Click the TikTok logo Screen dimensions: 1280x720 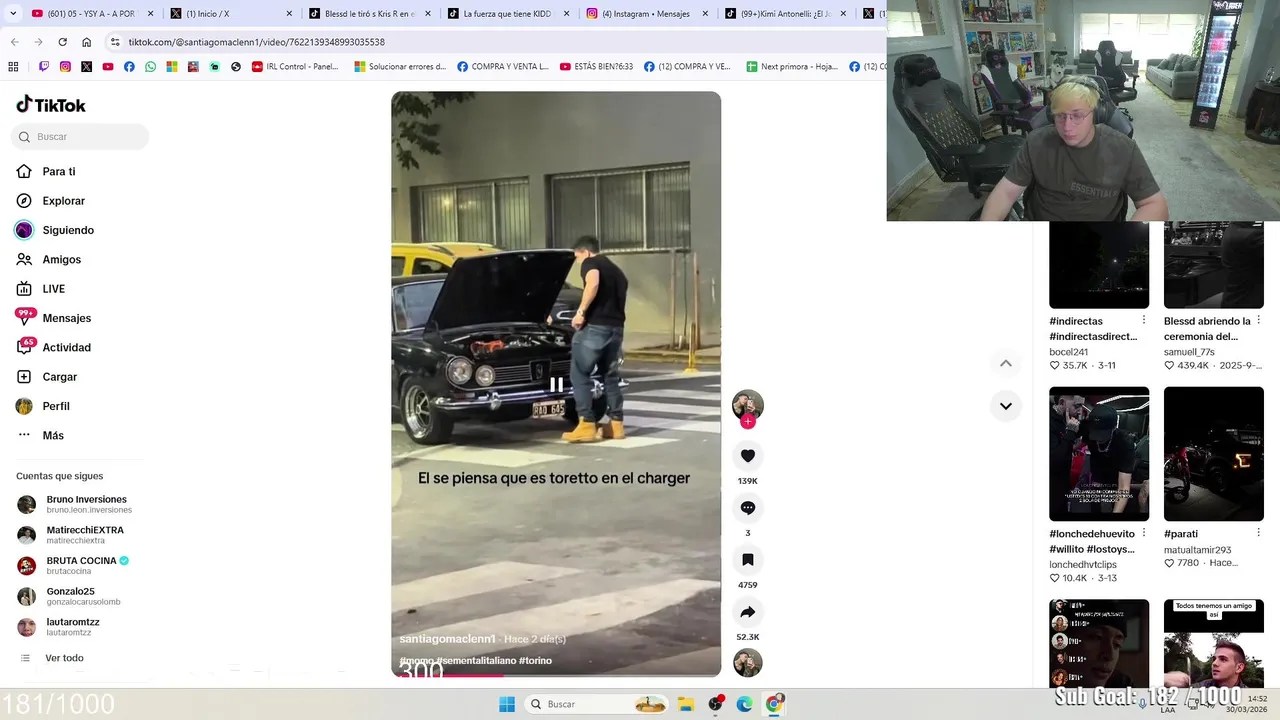pyautogui.click(x=51, y=105)
